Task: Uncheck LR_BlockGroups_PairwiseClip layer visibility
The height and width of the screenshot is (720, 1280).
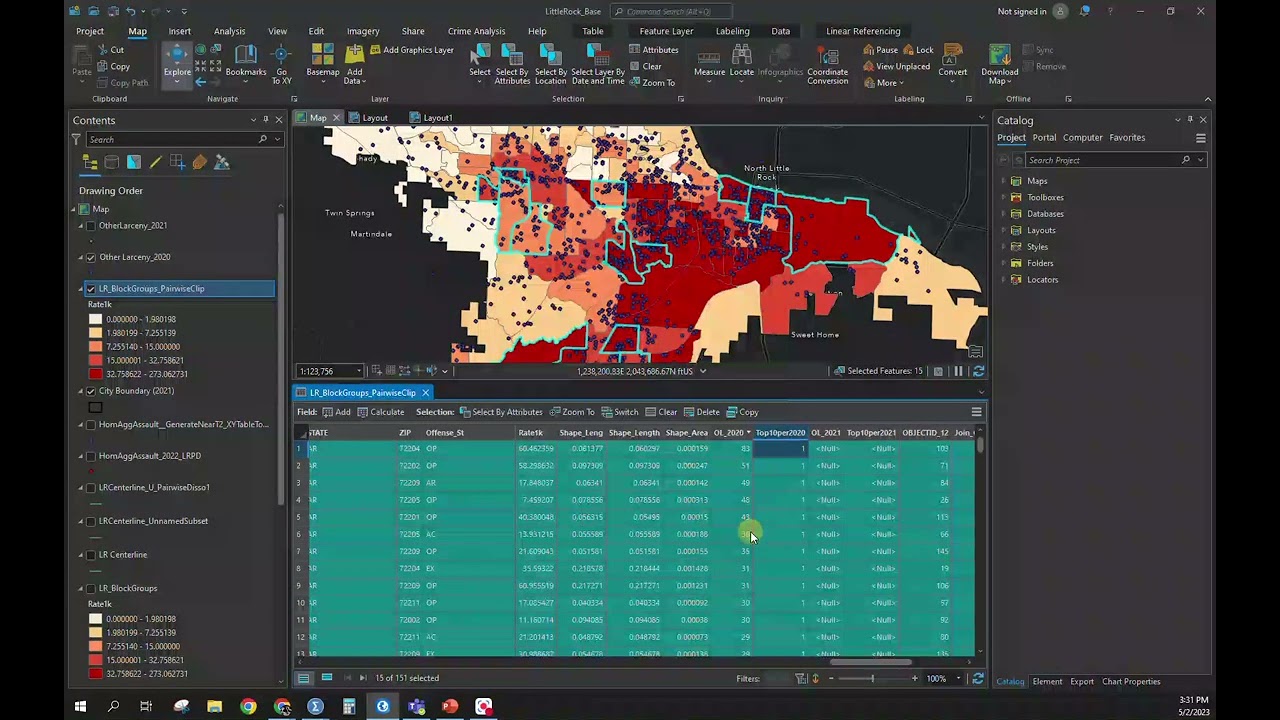Action: 91,289
